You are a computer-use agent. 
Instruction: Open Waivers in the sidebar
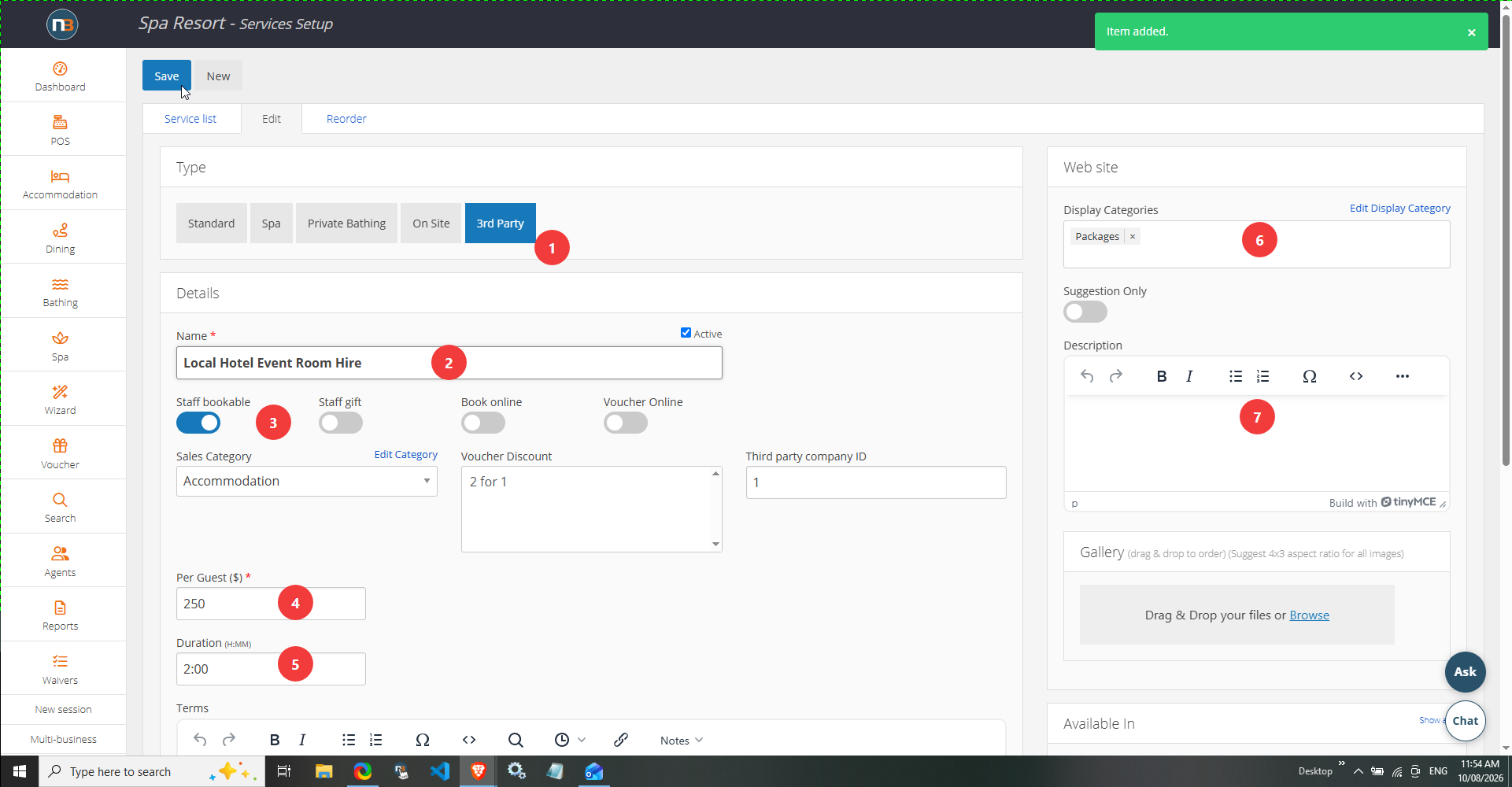point(60,670)
